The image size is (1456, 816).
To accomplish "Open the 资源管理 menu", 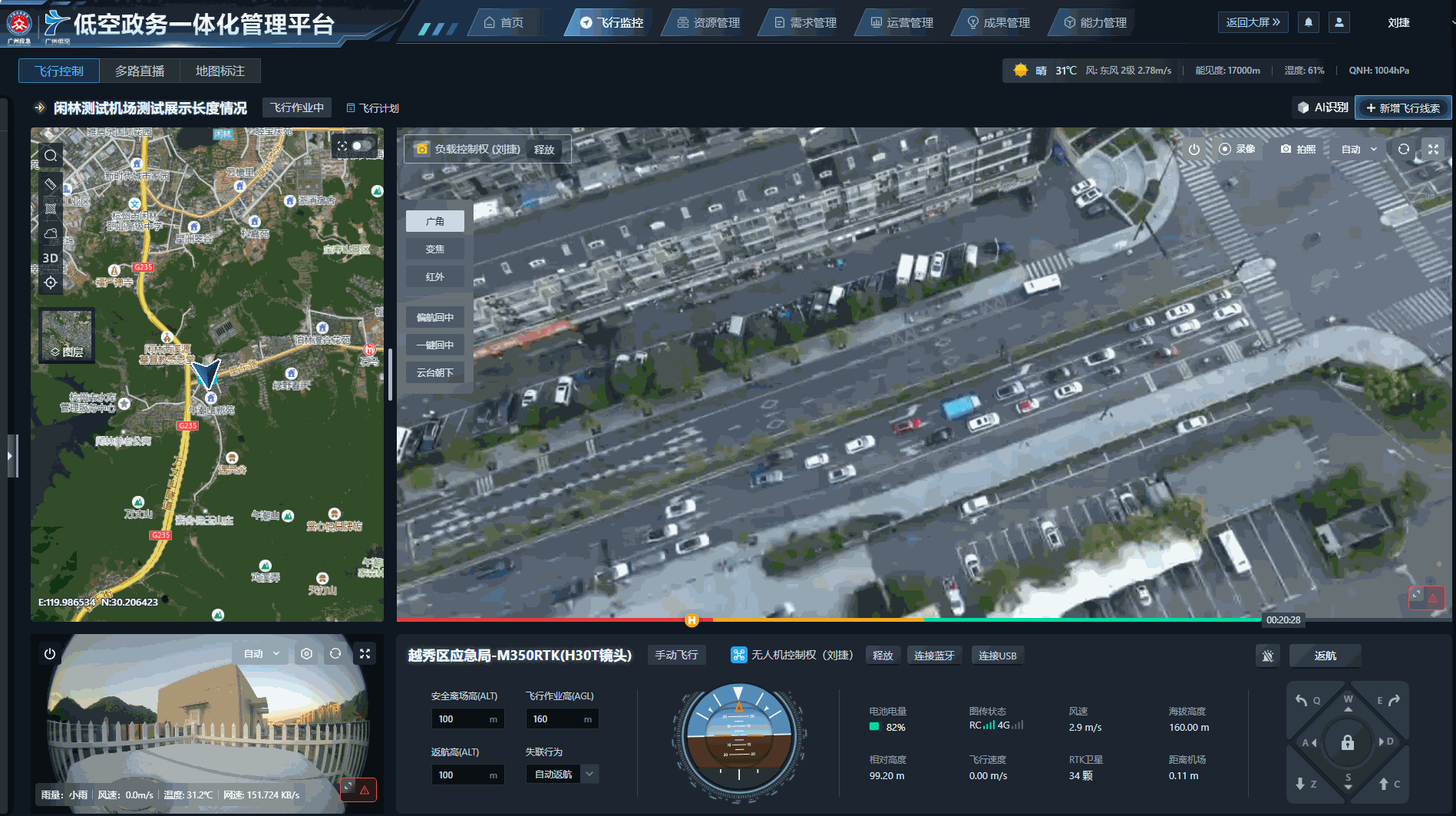I will pyautogui.click(x=708, y=22).
